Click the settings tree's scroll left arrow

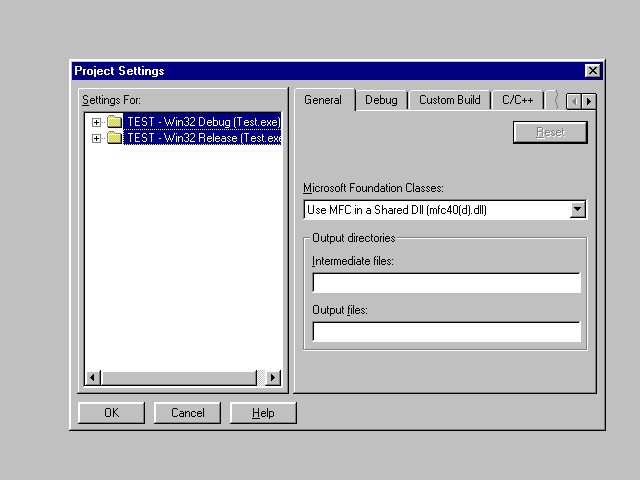[93, 377]
